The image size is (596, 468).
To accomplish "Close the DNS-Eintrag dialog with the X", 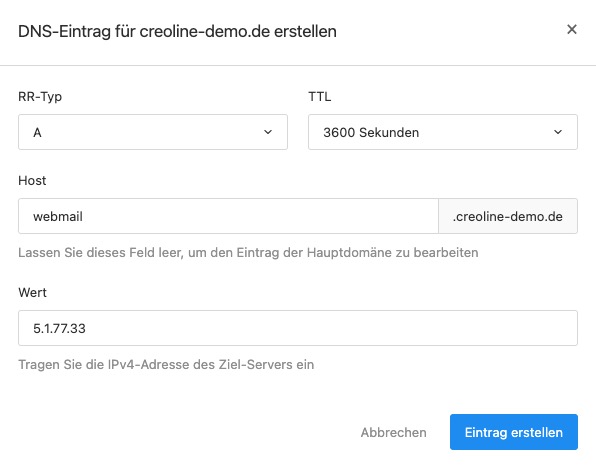I will pos(572,29).
